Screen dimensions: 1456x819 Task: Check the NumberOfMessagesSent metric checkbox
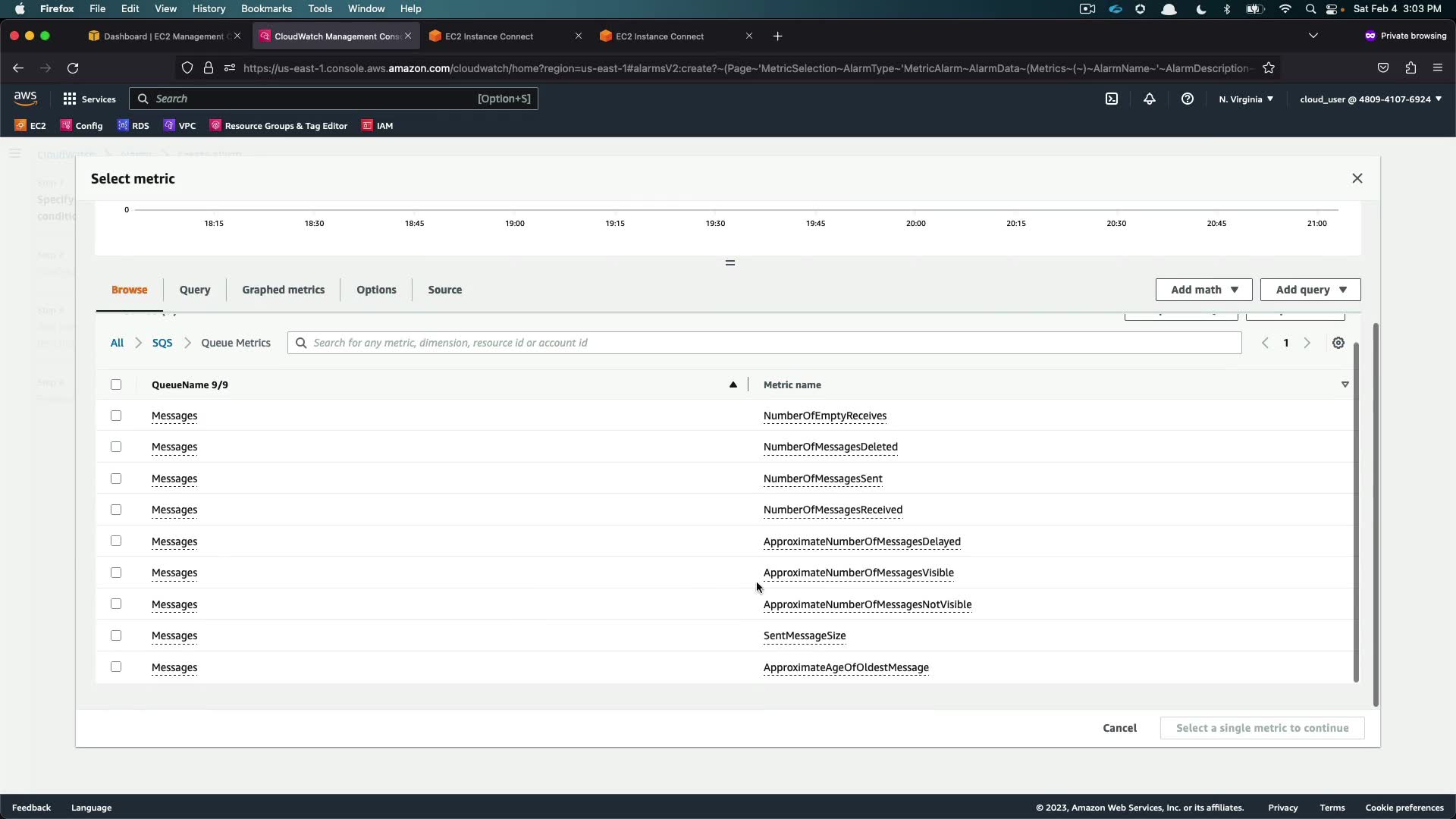click(x=116, y=479)
